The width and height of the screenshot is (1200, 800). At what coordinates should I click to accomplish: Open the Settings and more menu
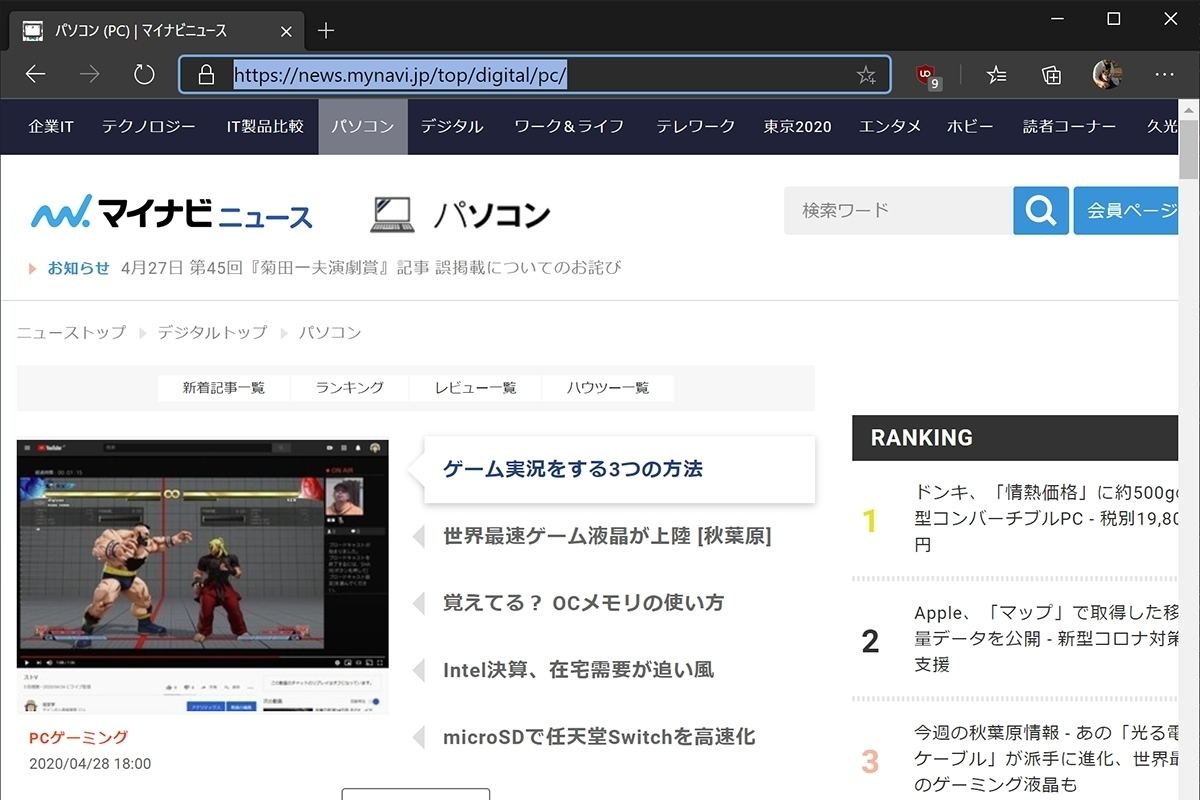1164,75
